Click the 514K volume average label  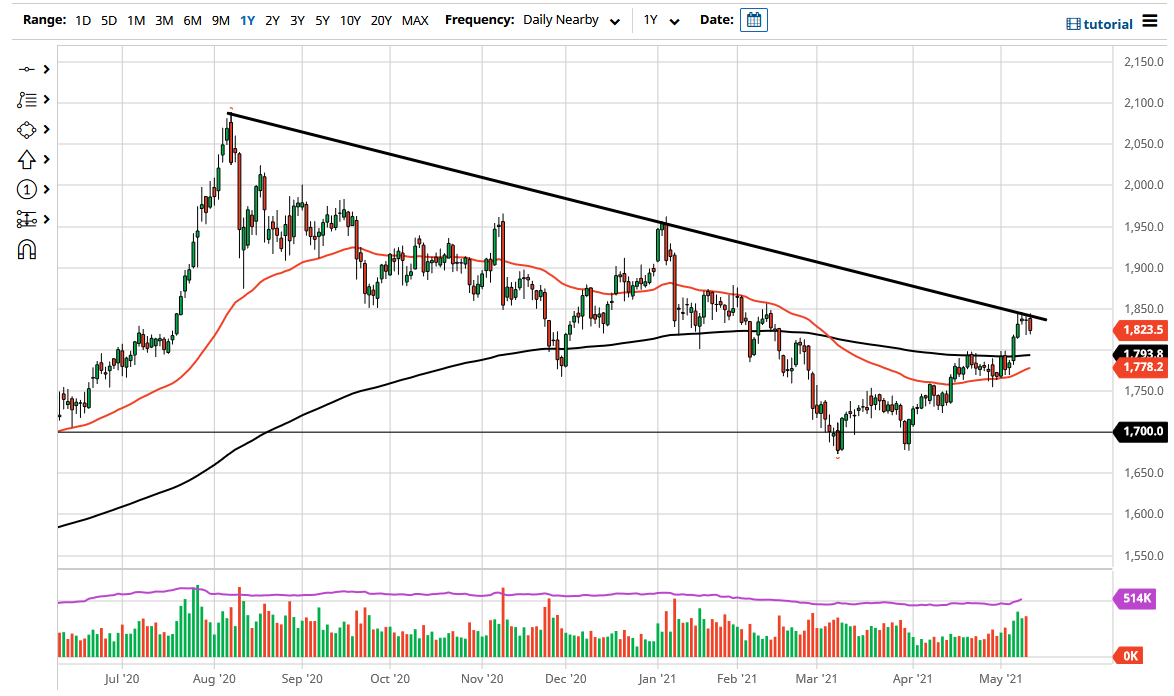[x=1137, y=598]
